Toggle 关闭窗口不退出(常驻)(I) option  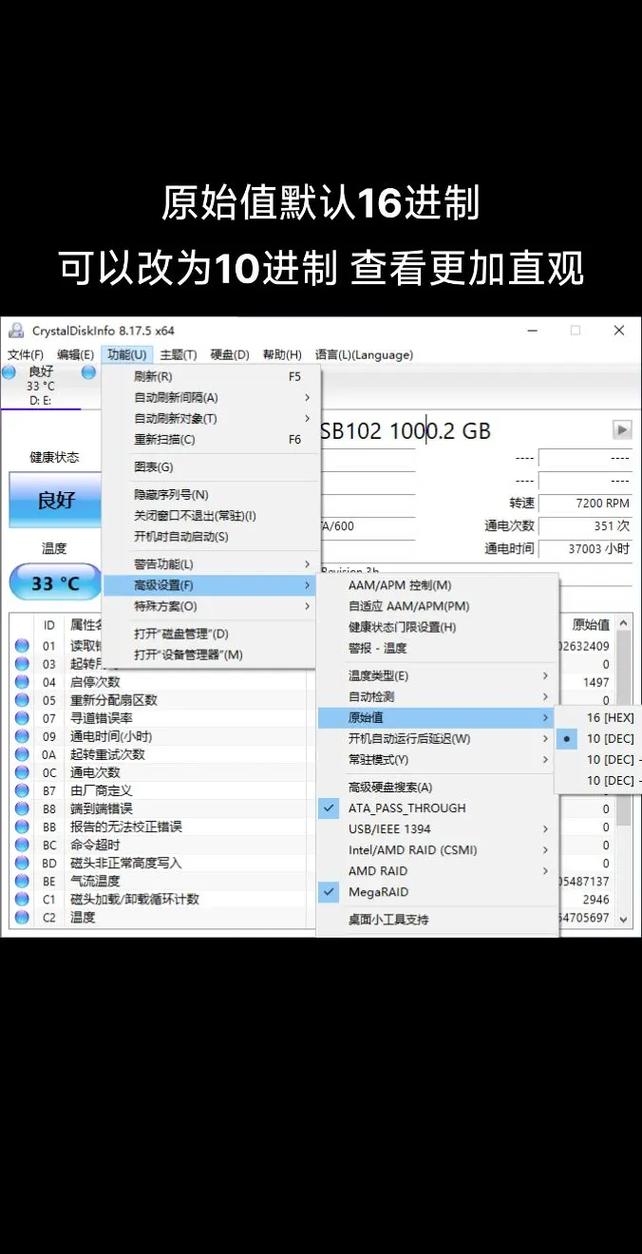coord(211,515)
